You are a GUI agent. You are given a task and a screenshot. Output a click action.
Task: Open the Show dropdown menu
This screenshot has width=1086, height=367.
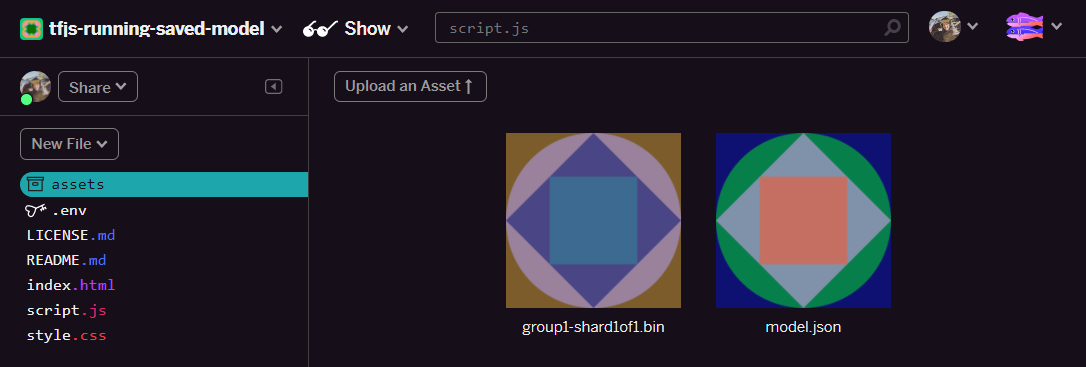tap(355, 29)
